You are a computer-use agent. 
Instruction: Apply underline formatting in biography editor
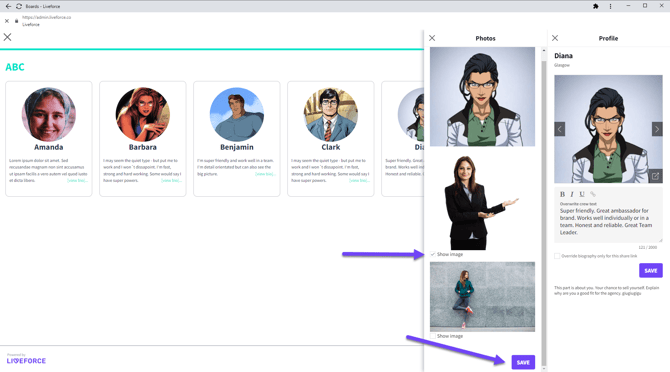(x=582, y=194)
